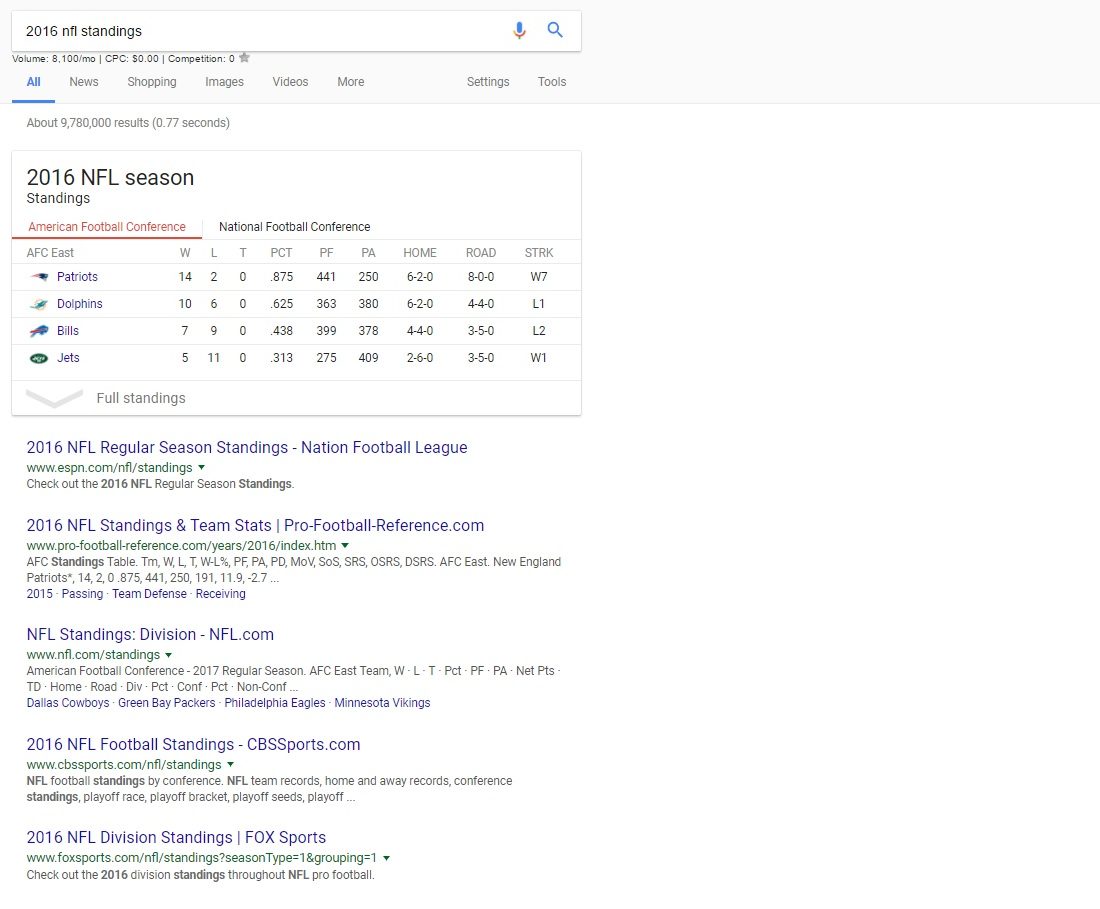Click the star icon beside Competition
The width and height of the screenshot is (1100, 909).
click(x=244, y=58)
